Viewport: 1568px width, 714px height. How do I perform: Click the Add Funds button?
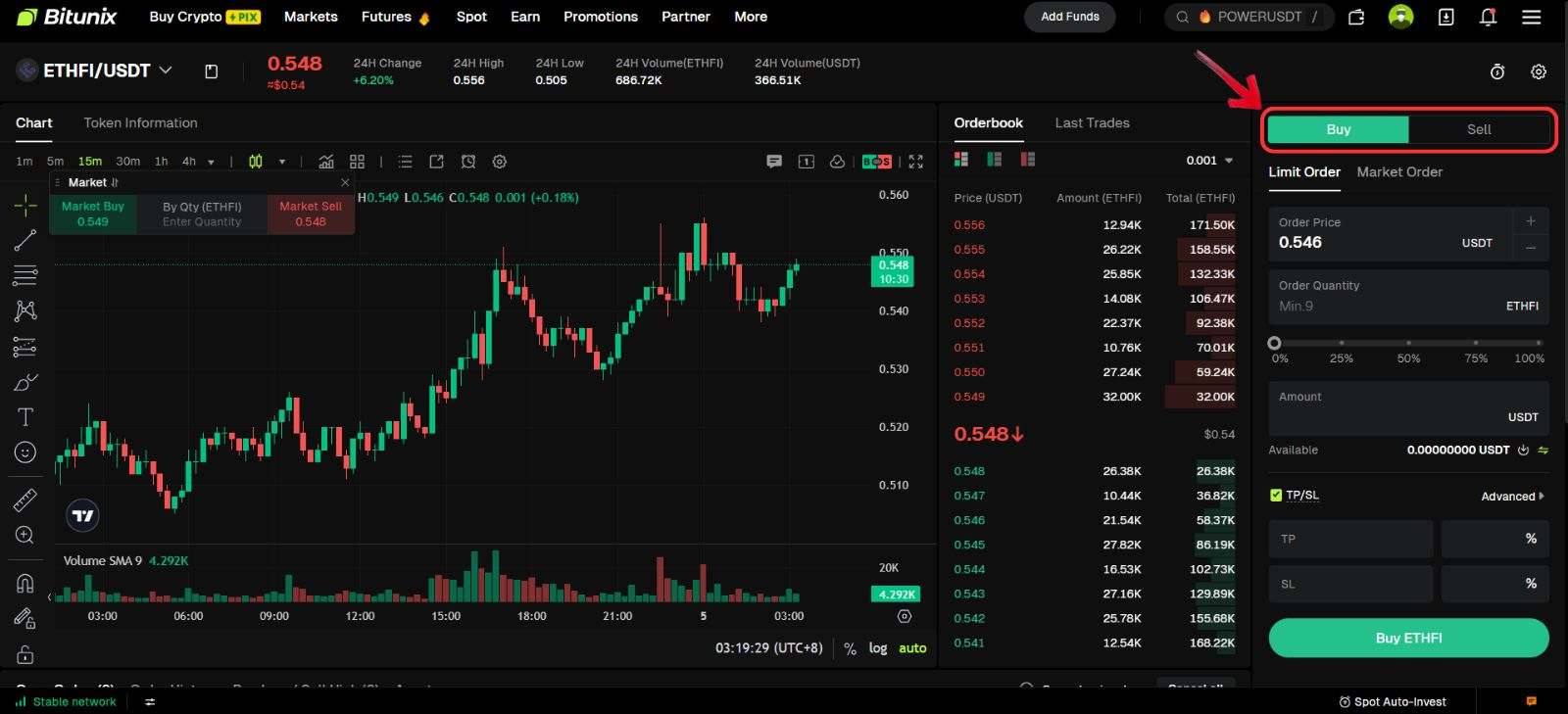1070,17
